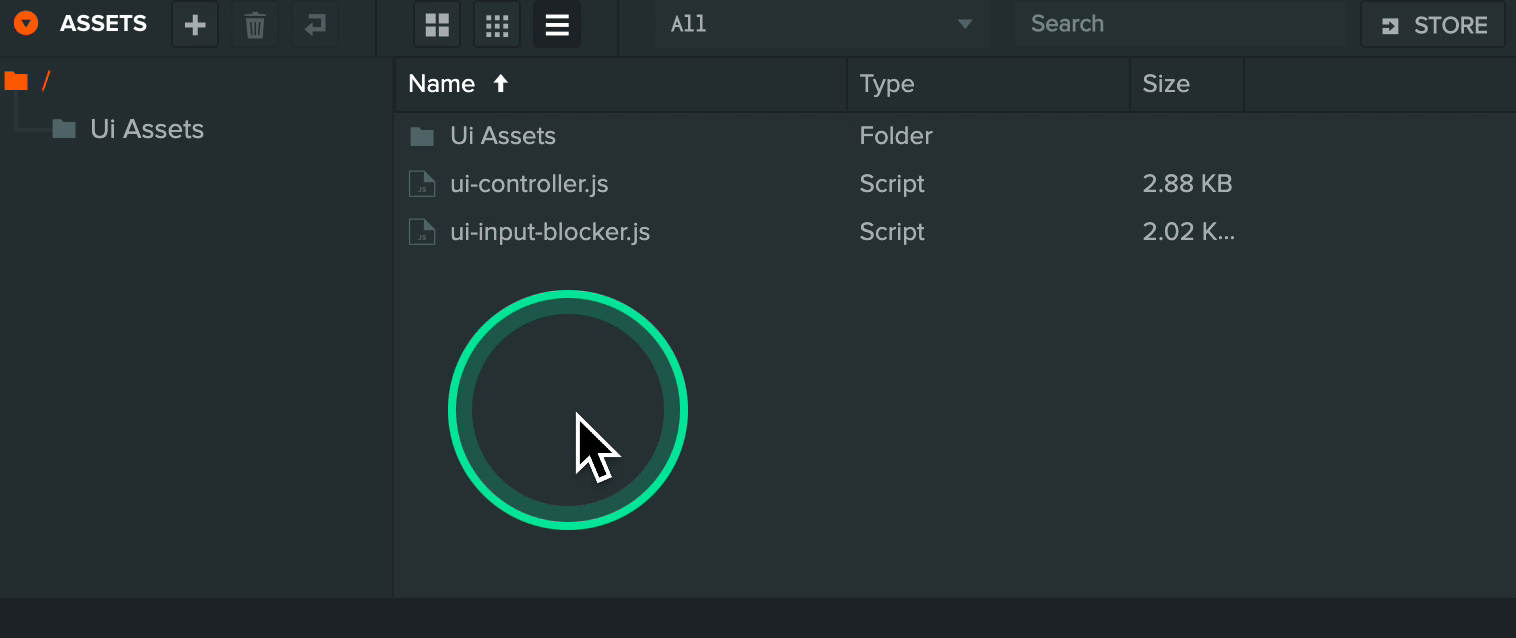
Task: Click the ui-controller.js file icon
Action: click(x=422, y=184)
